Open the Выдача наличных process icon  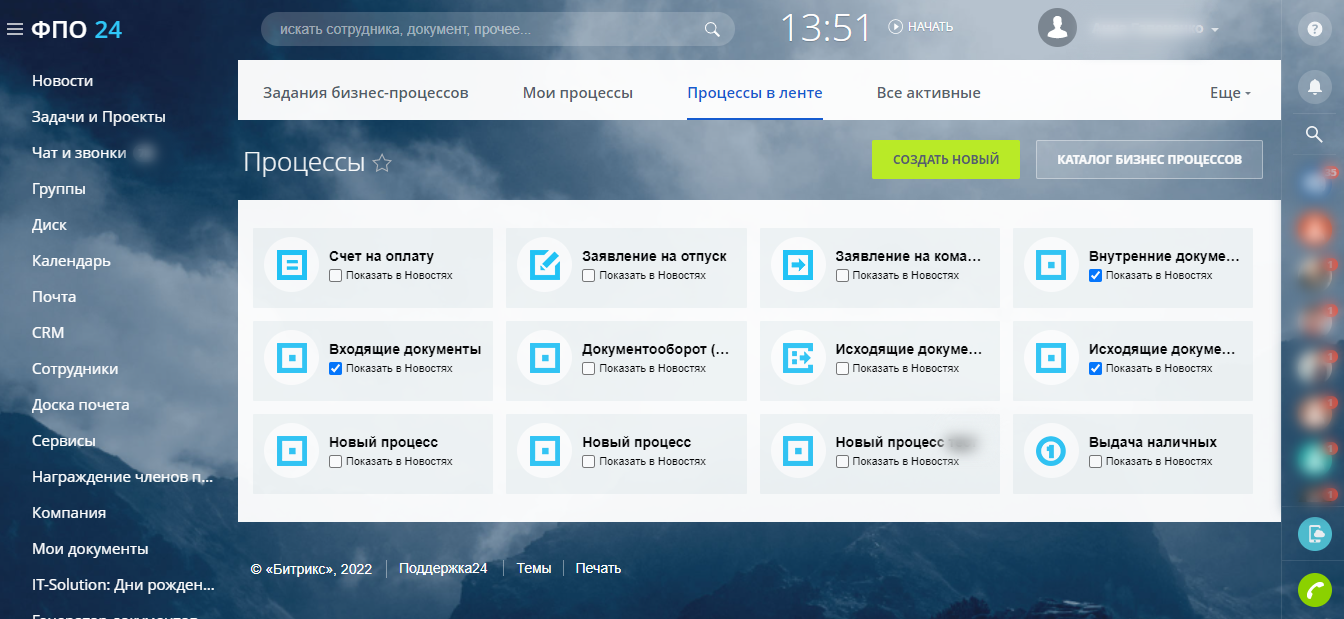point(1051,451)
